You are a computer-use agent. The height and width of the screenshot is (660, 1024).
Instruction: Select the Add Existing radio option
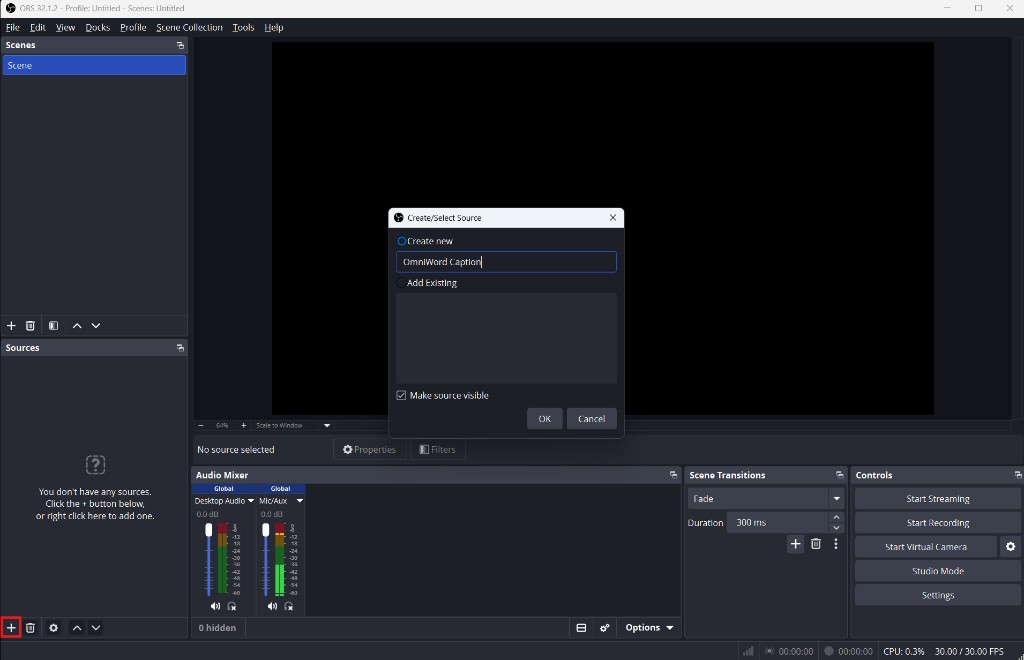coord(402,283)
